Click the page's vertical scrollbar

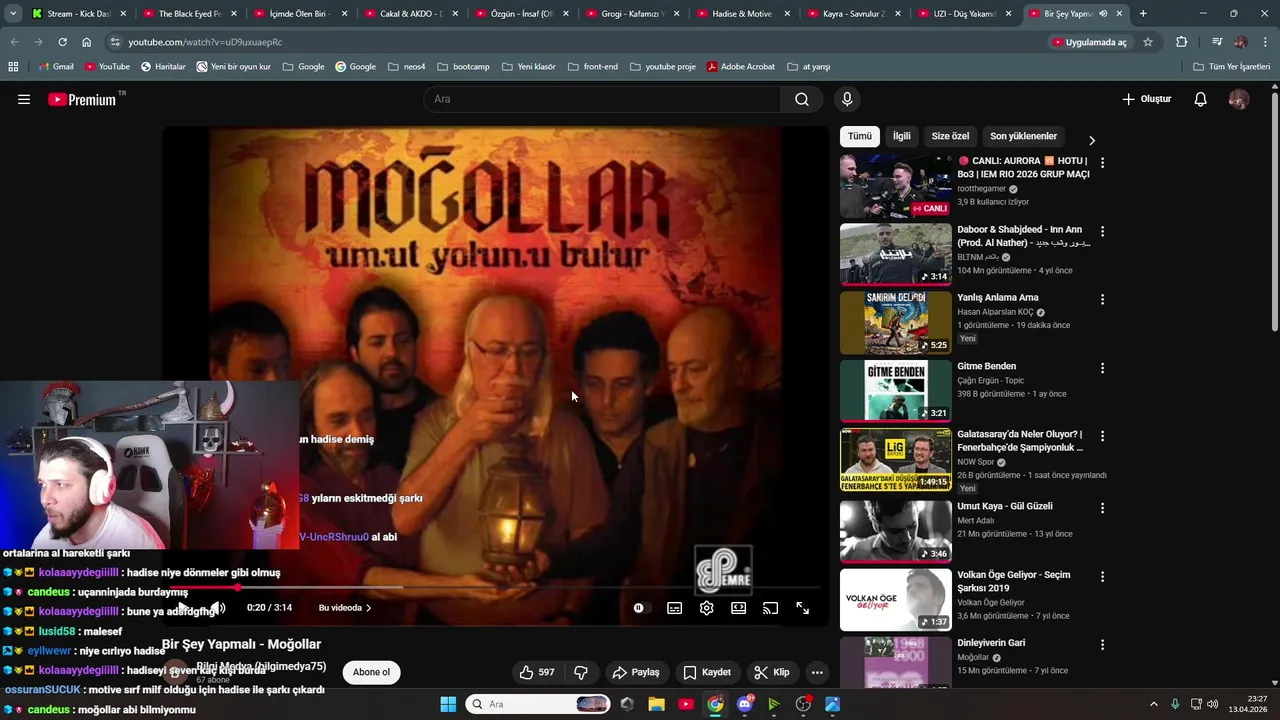[1274, 210]
